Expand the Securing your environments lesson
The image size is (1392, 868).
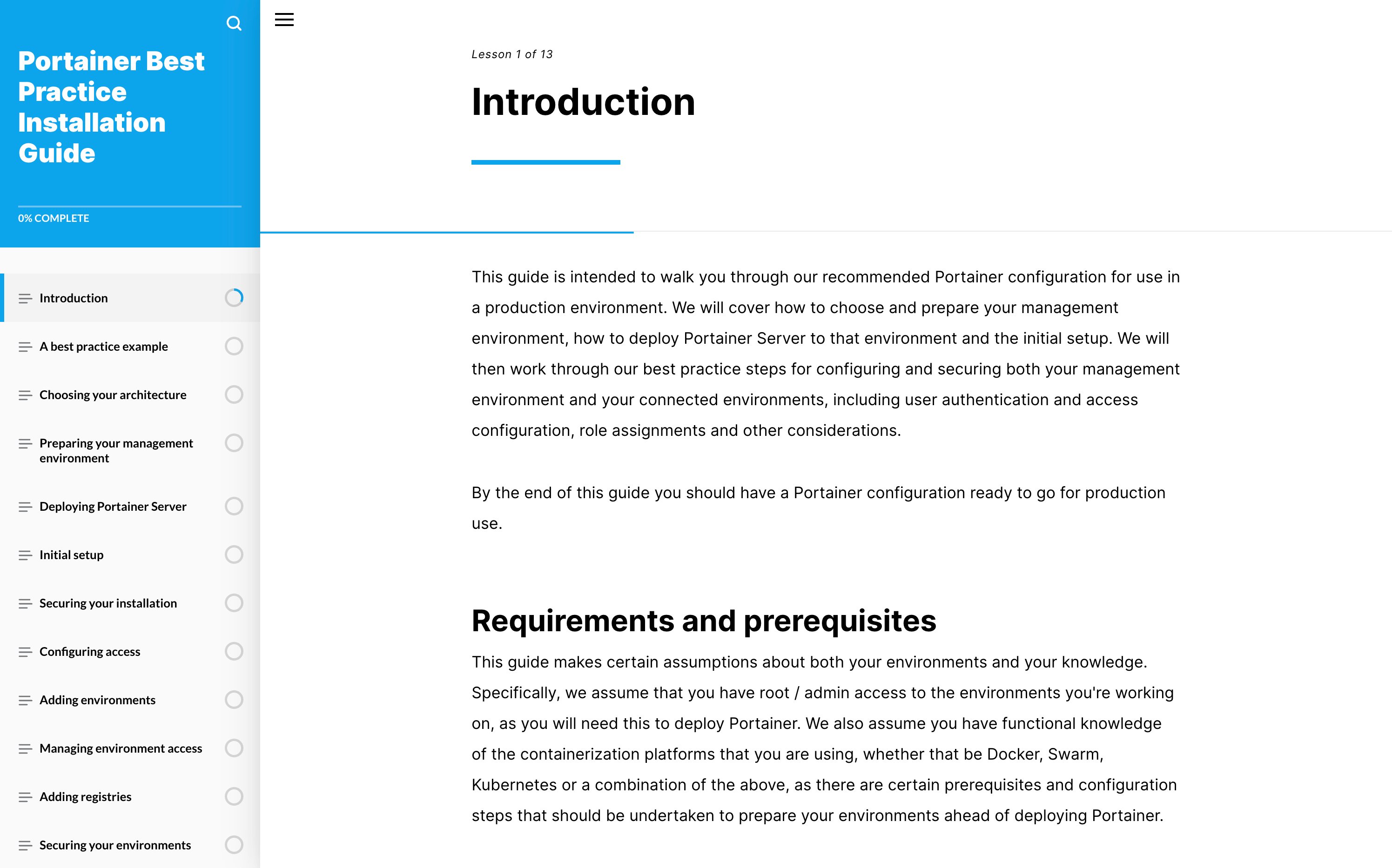115,844
